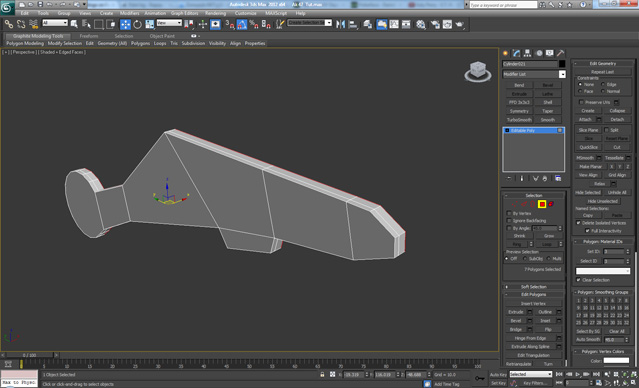
Task: Select the Edge constraint radio button
Action: click(x=603, y=84)
